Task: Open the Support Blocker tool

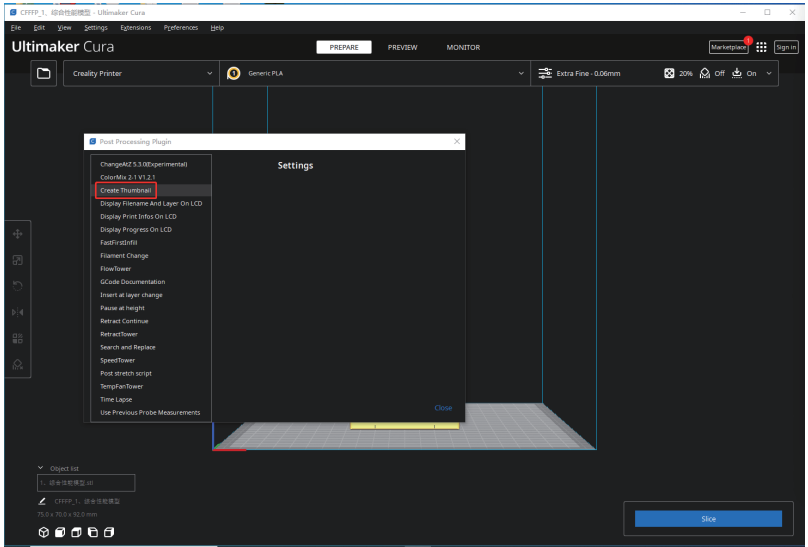Action: click(17, 365)
